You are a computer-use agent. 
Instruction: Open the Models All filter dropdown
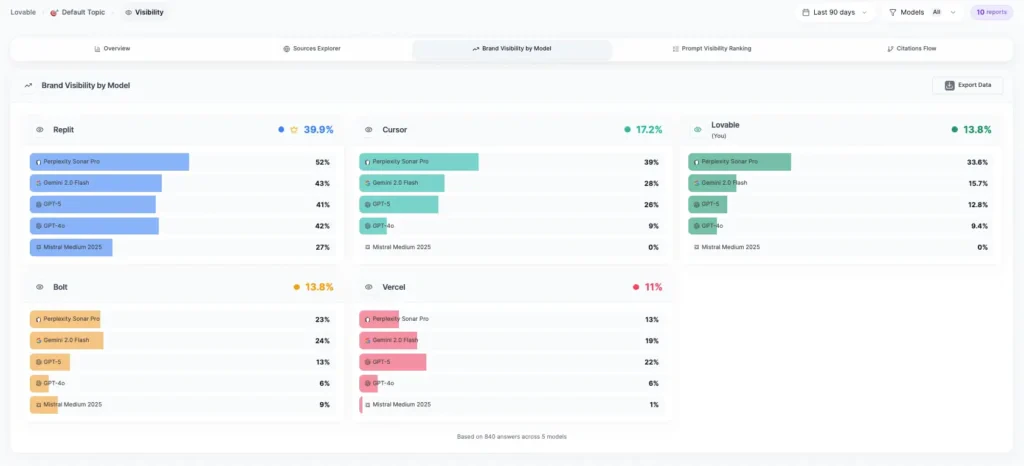pyautogui.click(x=923, y=12)
